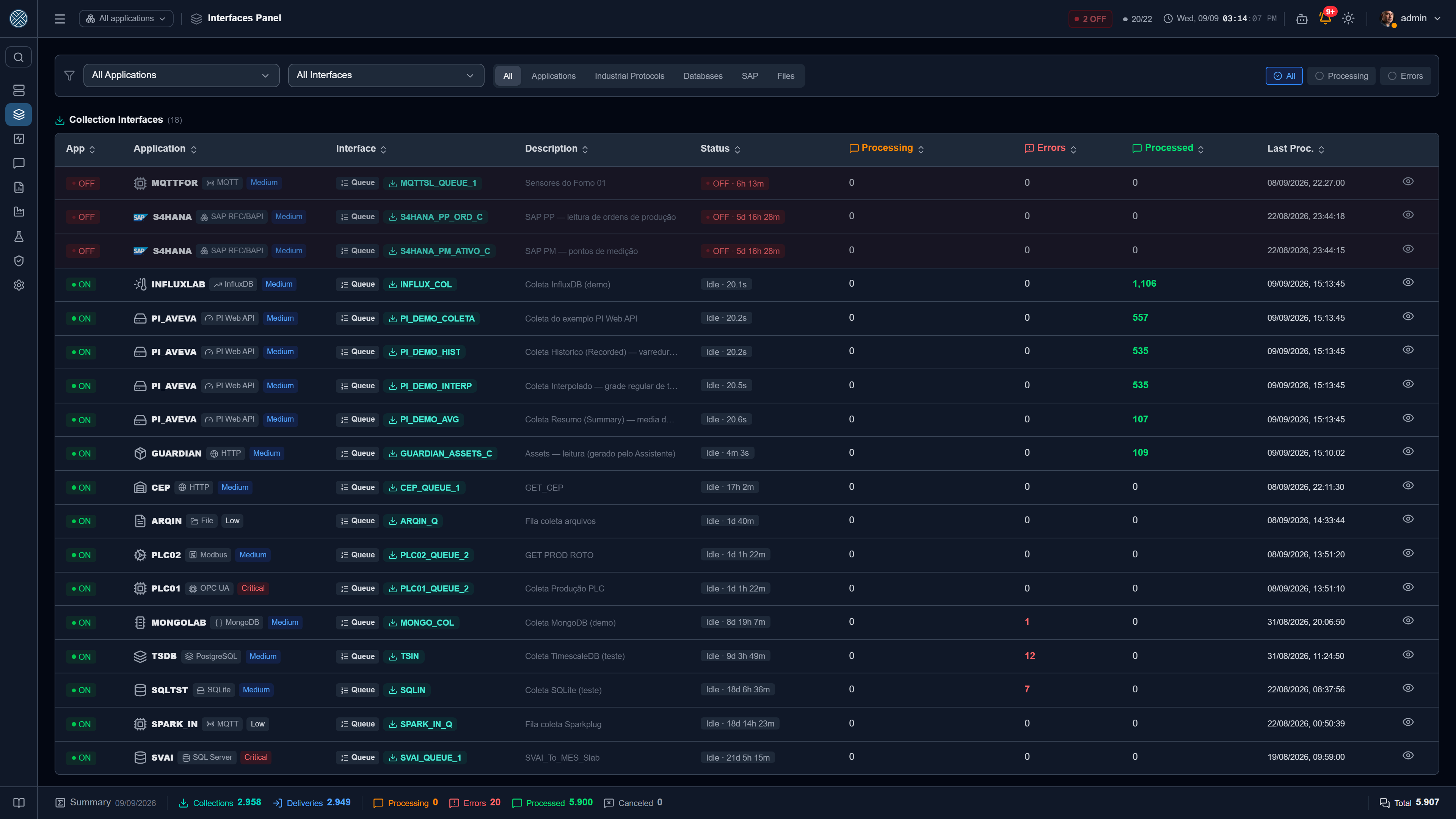The width and height of the screenshot is (1456, 819).
Task: Open the sidebar search icon
Action: pos(19,57)
